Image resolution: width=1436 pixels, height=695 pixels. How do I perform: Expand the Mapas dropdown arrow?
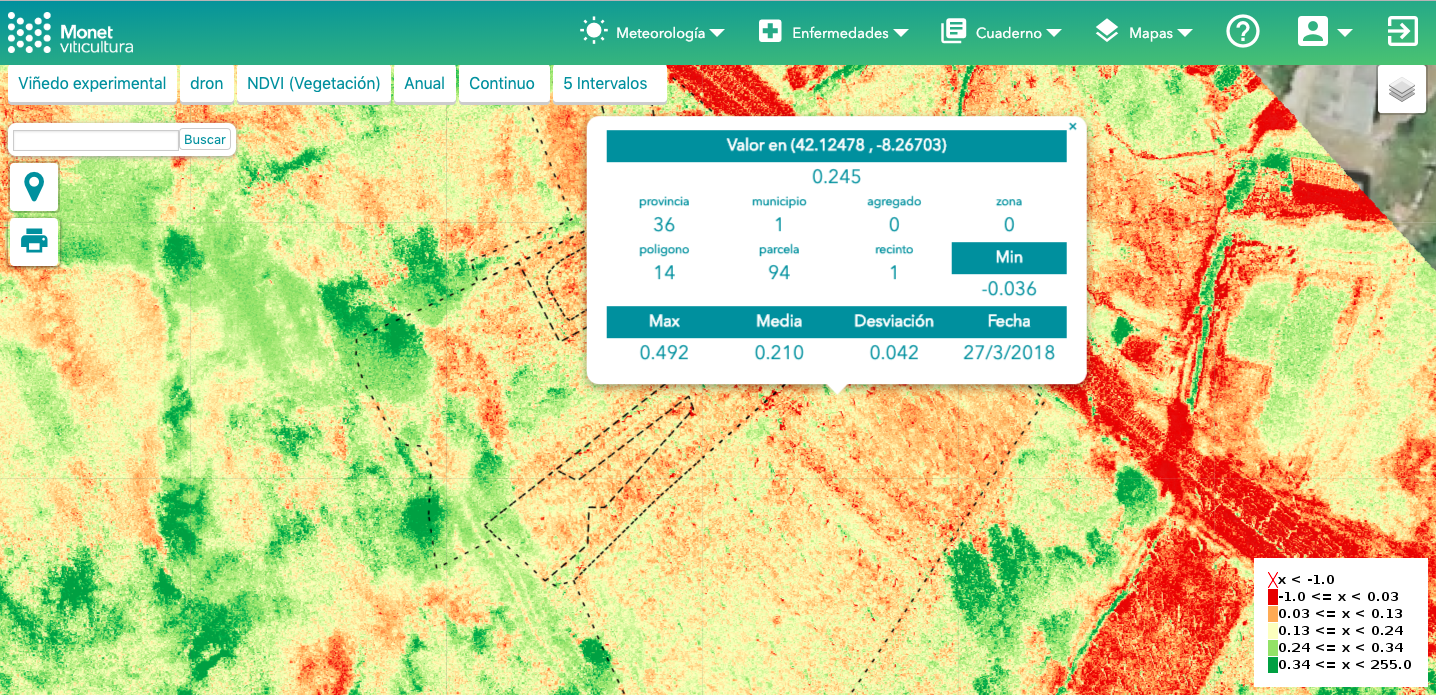pos(1185,33)
